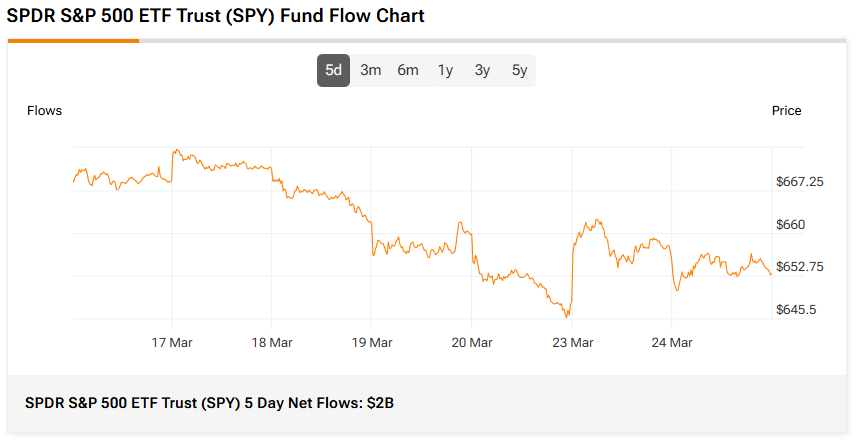This screenshot has width=864, height=444.
Task: Click the 17 Mar date label
Action: click(172, 343)
